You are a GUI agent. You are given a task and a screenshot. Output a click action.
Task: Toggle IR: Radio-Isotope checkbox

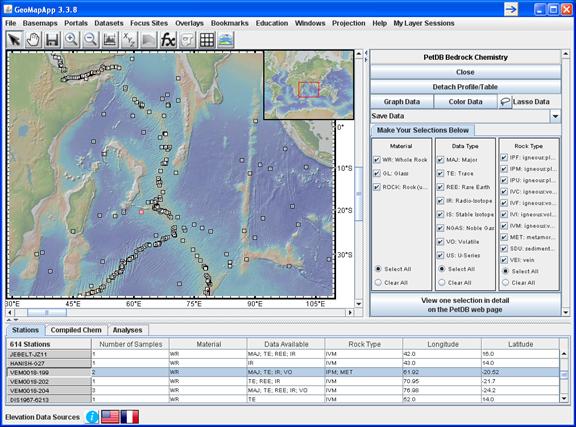pos(441,201)
